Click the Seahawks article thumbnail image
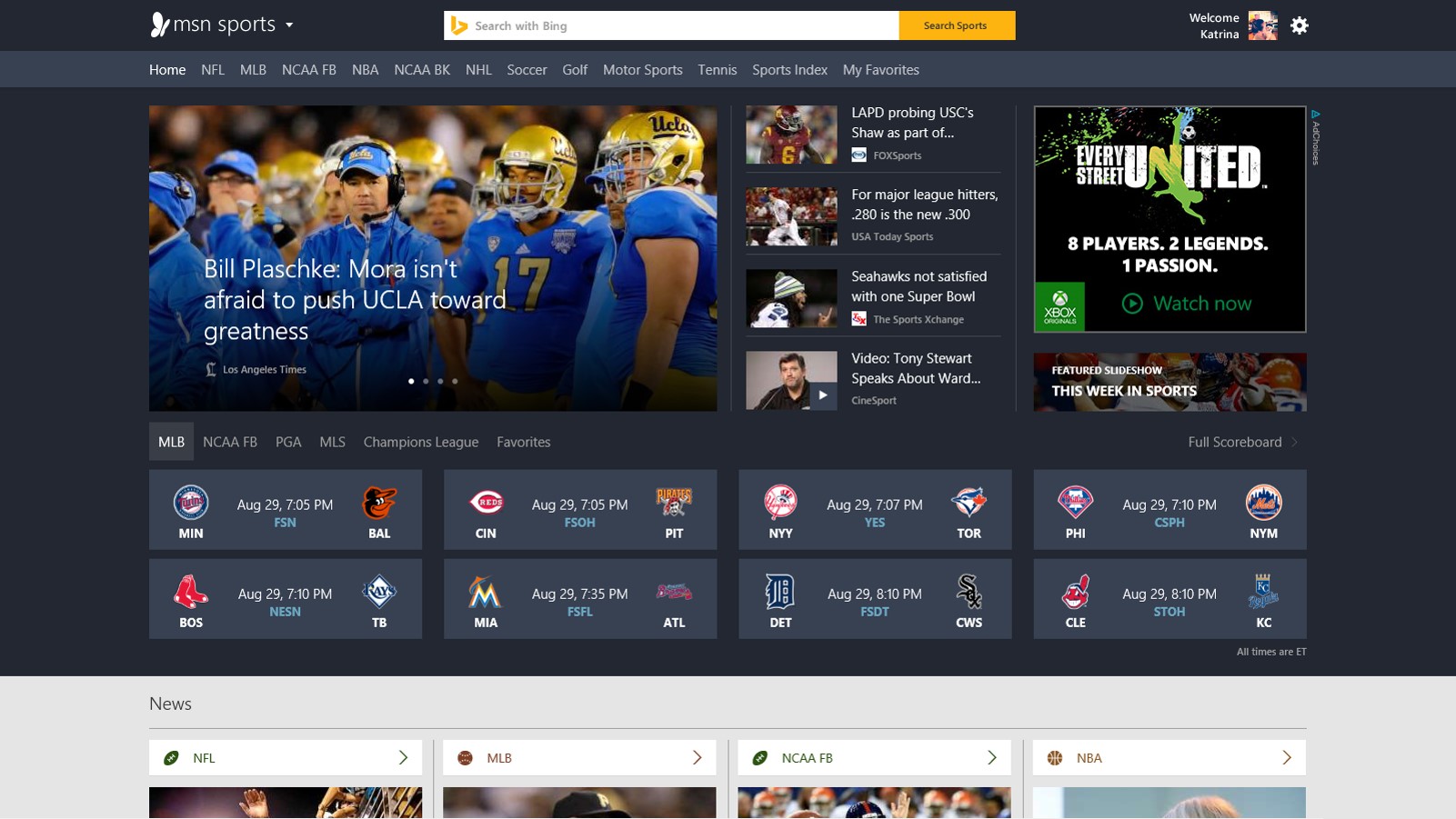Viewport: 1456px width, 819px height. [x=791, y=298]
